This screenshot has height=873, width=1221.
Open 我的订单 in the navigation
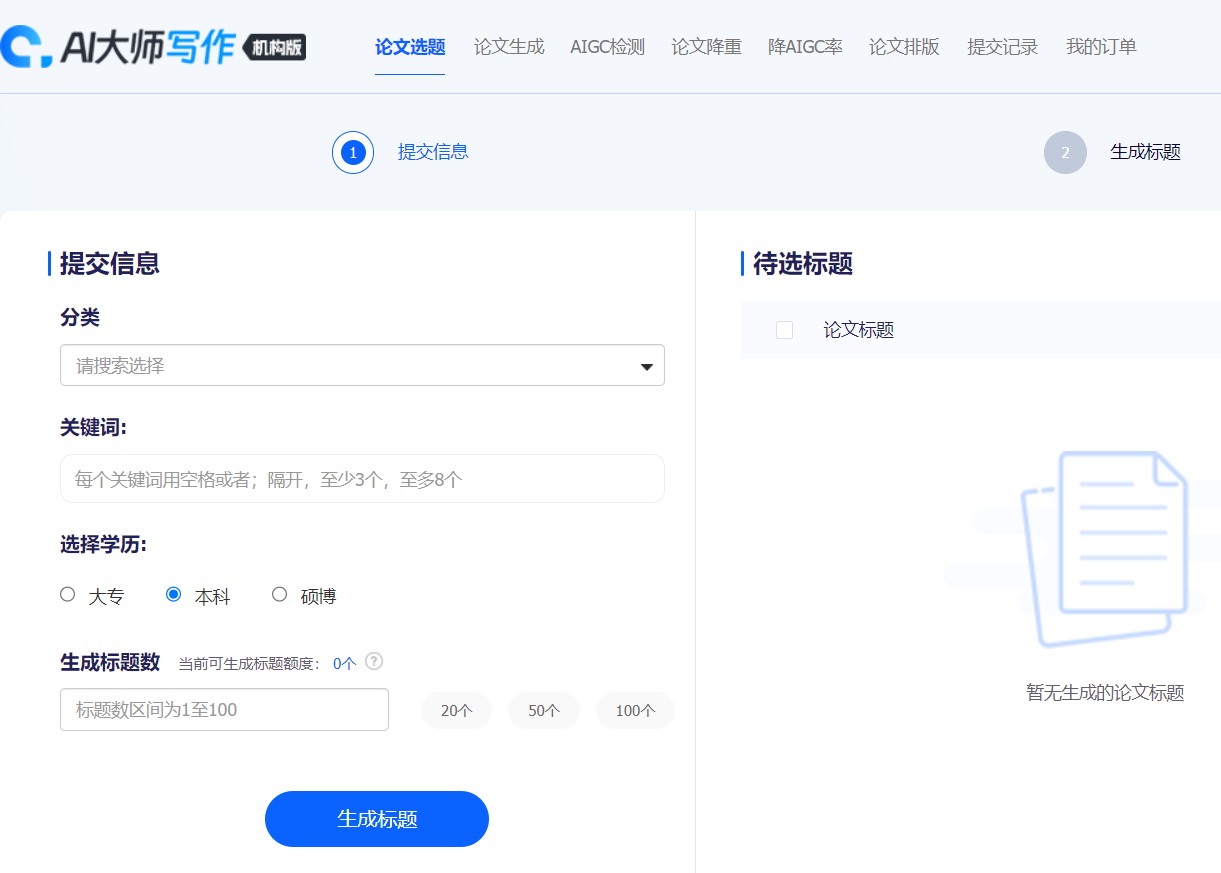click(x=1101, y=47)
